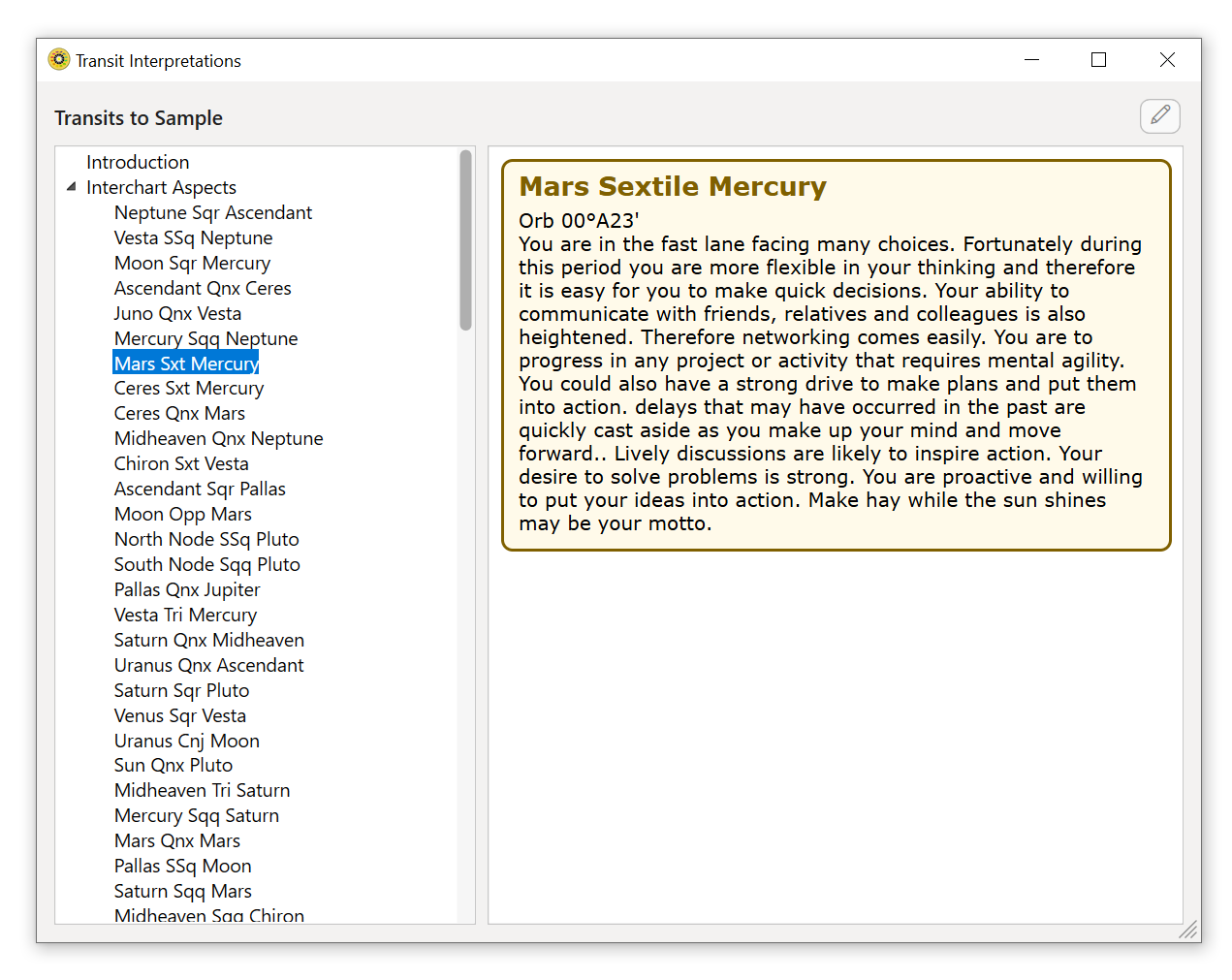Image resolution: width=1232 pixels, height=980 pixels.
Task: Choose Moon Opp Mars in list
Action: [182, 514]
